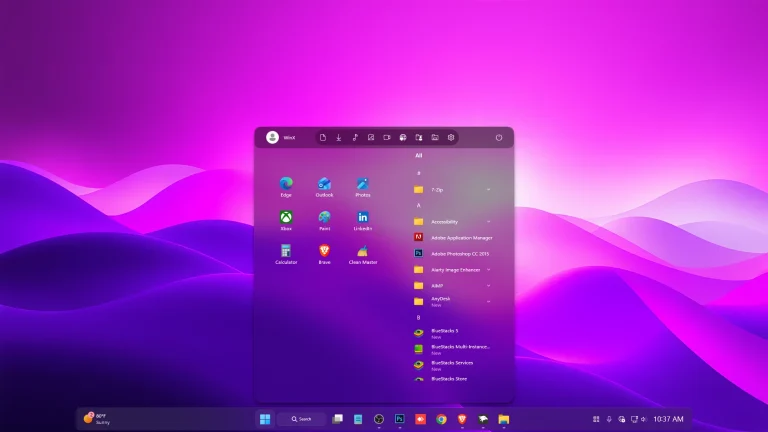Open File Explorer from taskbar
The image size is (768, 432).
(504, 419)
